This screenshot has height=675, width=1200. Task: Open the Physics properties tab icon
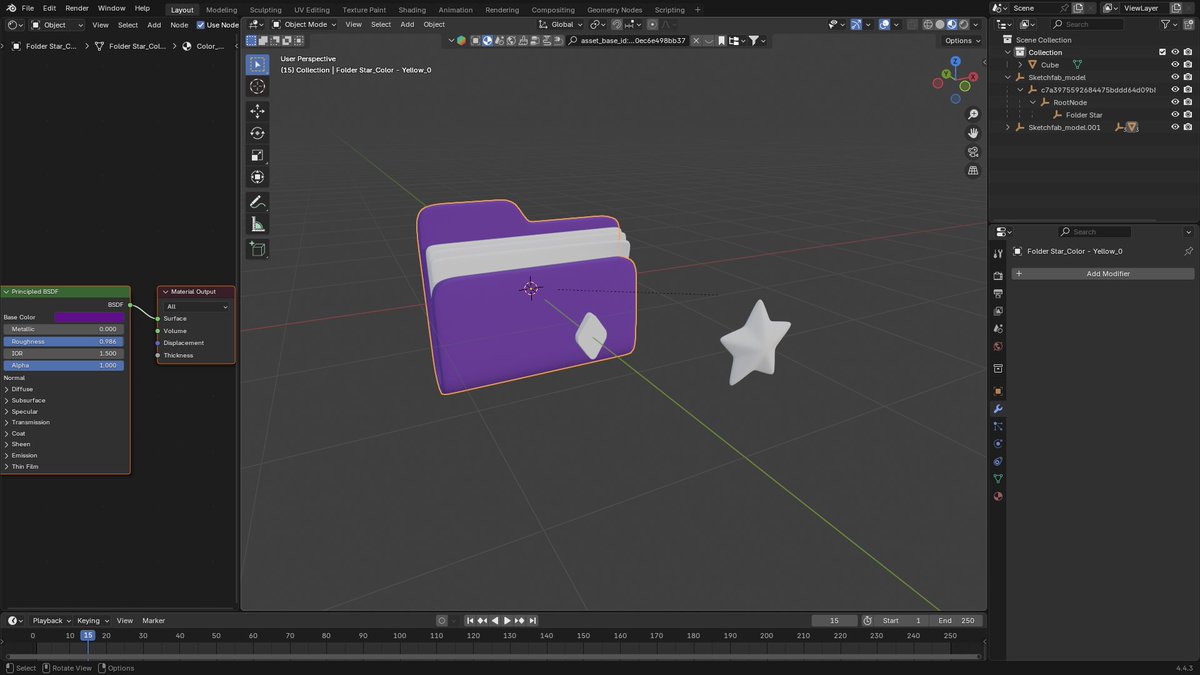click(x=998, y=443)
